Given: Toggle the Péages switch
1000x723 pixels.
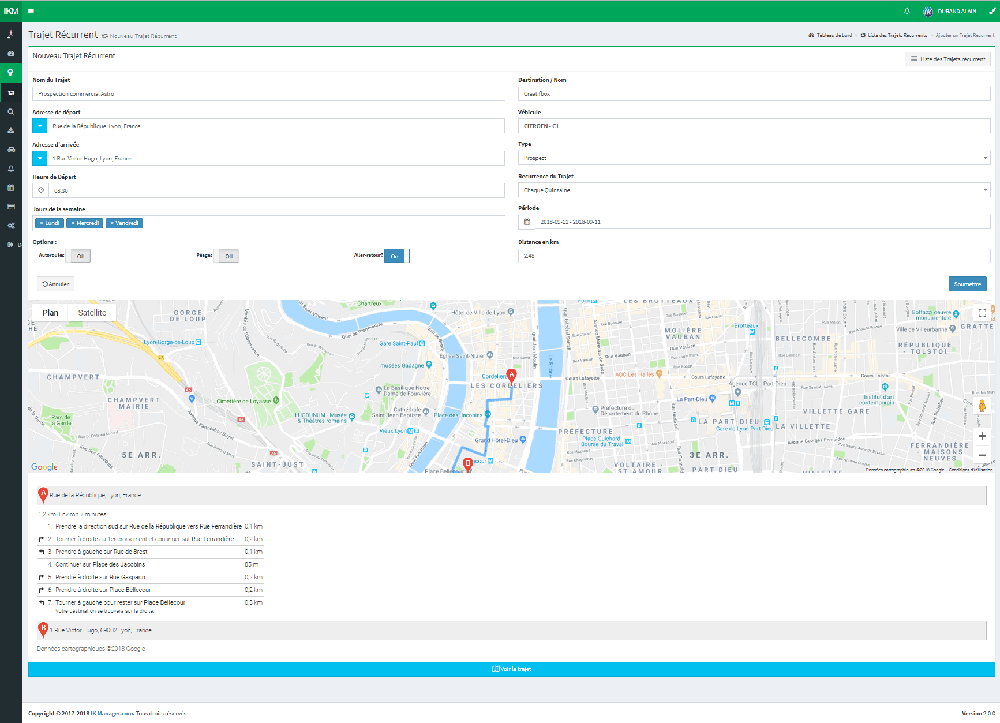Looking at the screenshot, I should click(228, 256).
